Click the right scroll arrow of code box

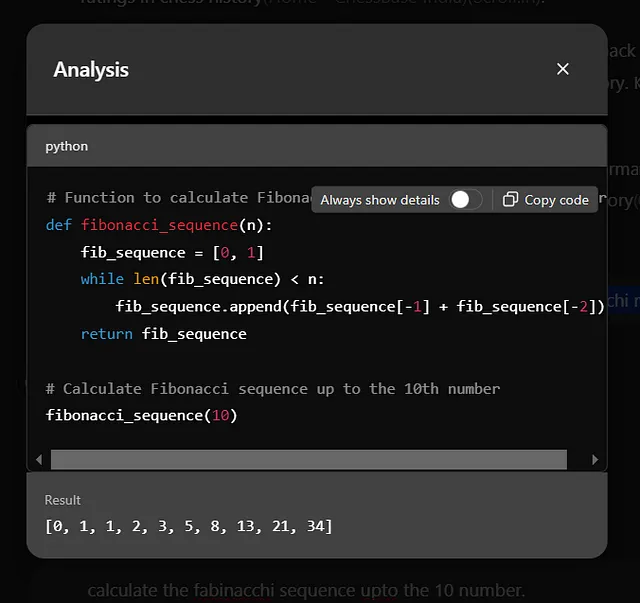click(595, 460)
